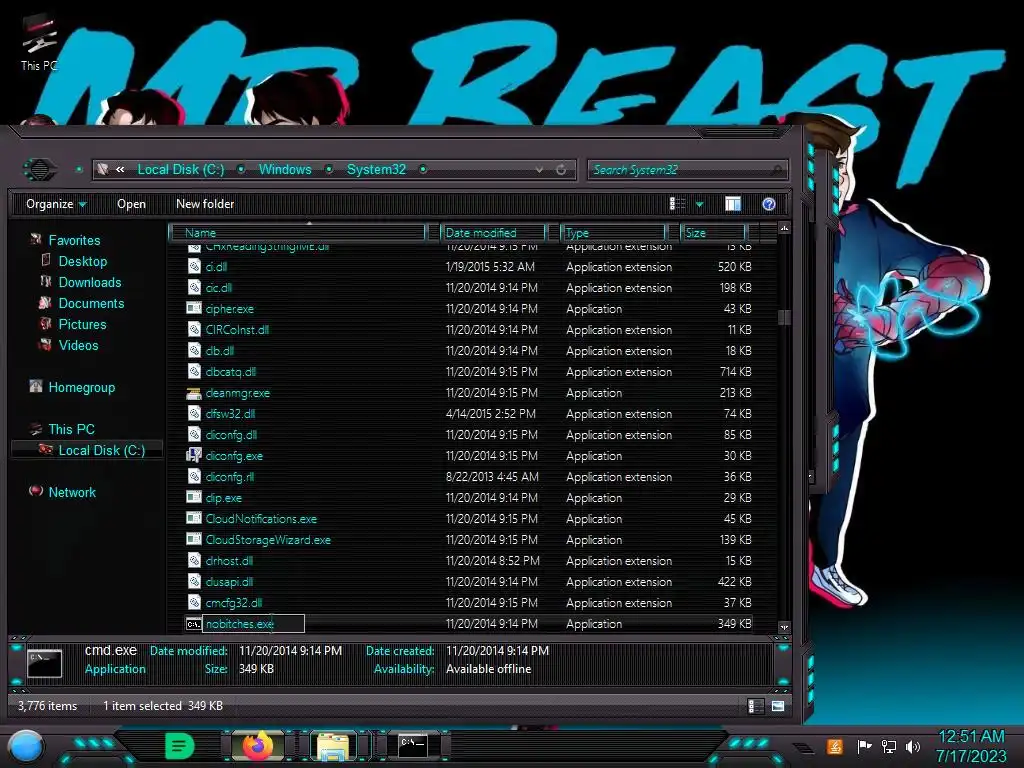Select the ci.dll file
1024x768 pixels.
pyautogui.click(x=216, y=266)
